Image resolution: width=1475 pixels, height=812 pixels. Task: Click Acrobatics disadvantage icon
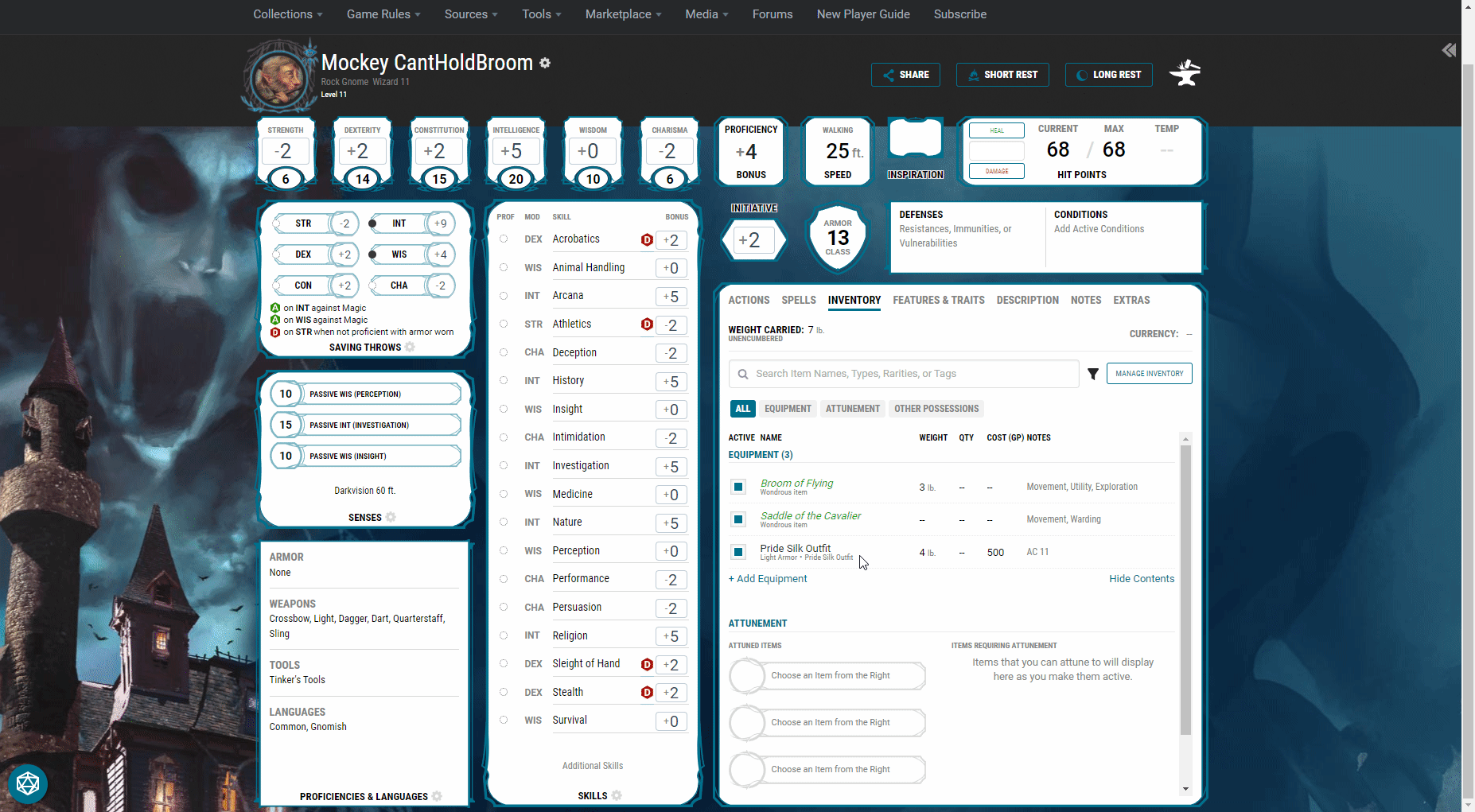[x=647, y=239]
